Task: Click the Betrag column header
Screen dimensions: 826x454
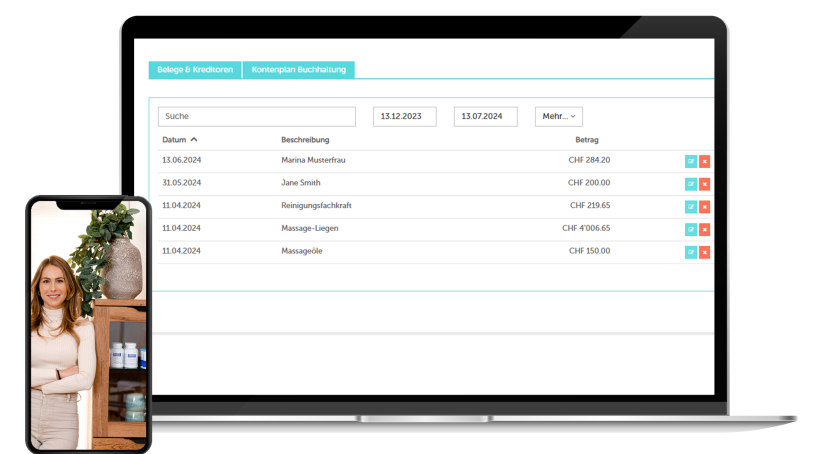Action: pos(586,140)
